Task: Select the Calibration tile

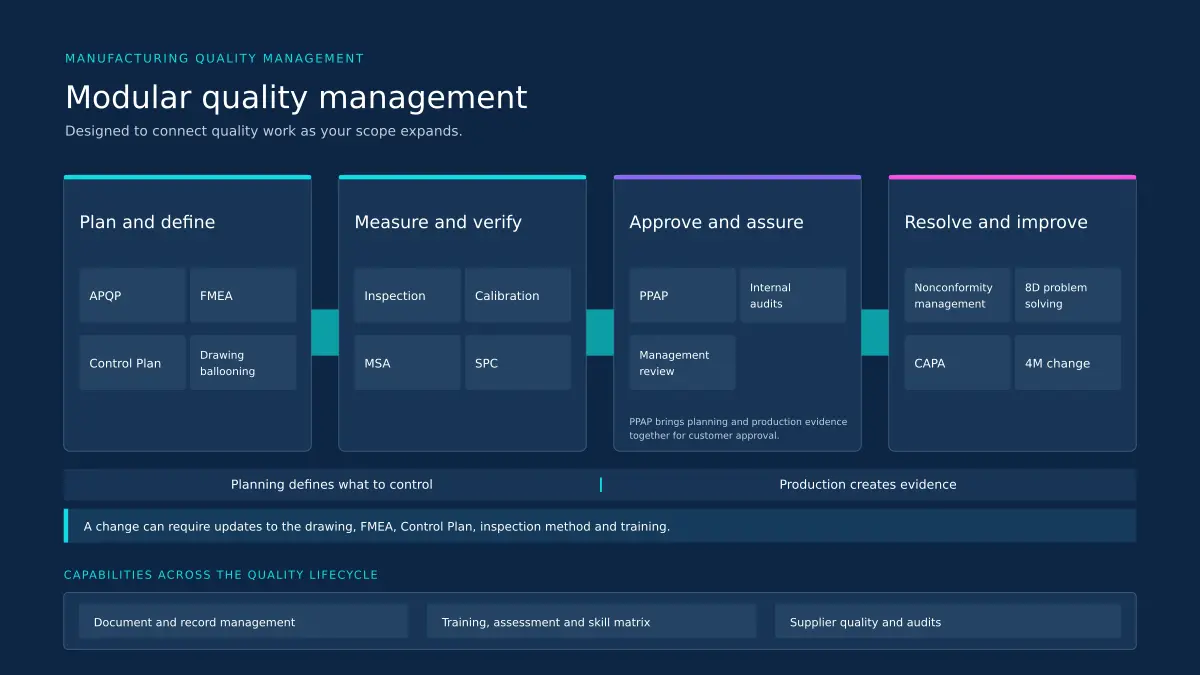Action: tap(518, 295)
